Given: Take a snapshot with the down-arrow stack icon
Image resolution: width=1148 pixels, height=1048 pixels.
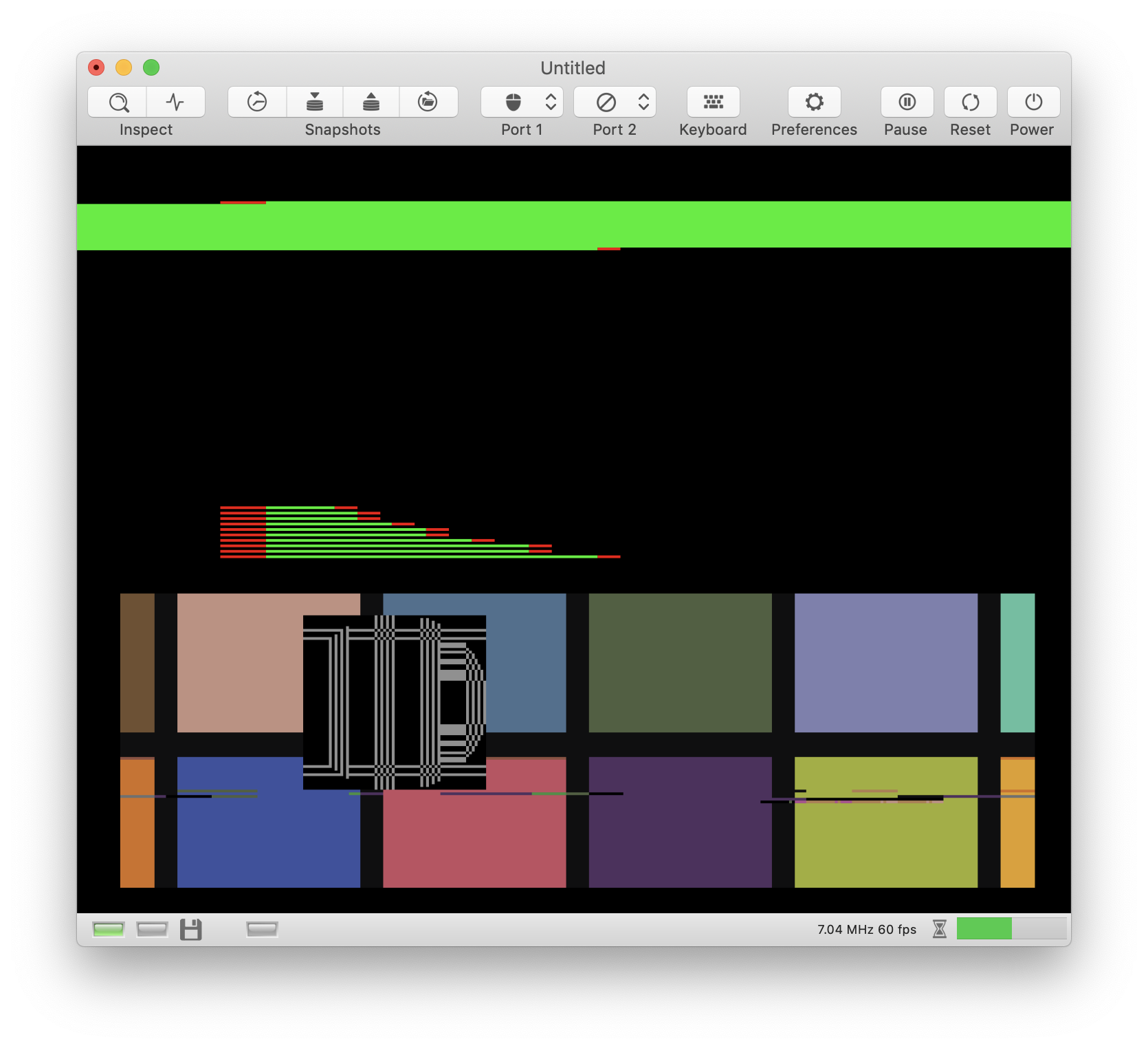Looking at the screenshot, I should (315, 102).
